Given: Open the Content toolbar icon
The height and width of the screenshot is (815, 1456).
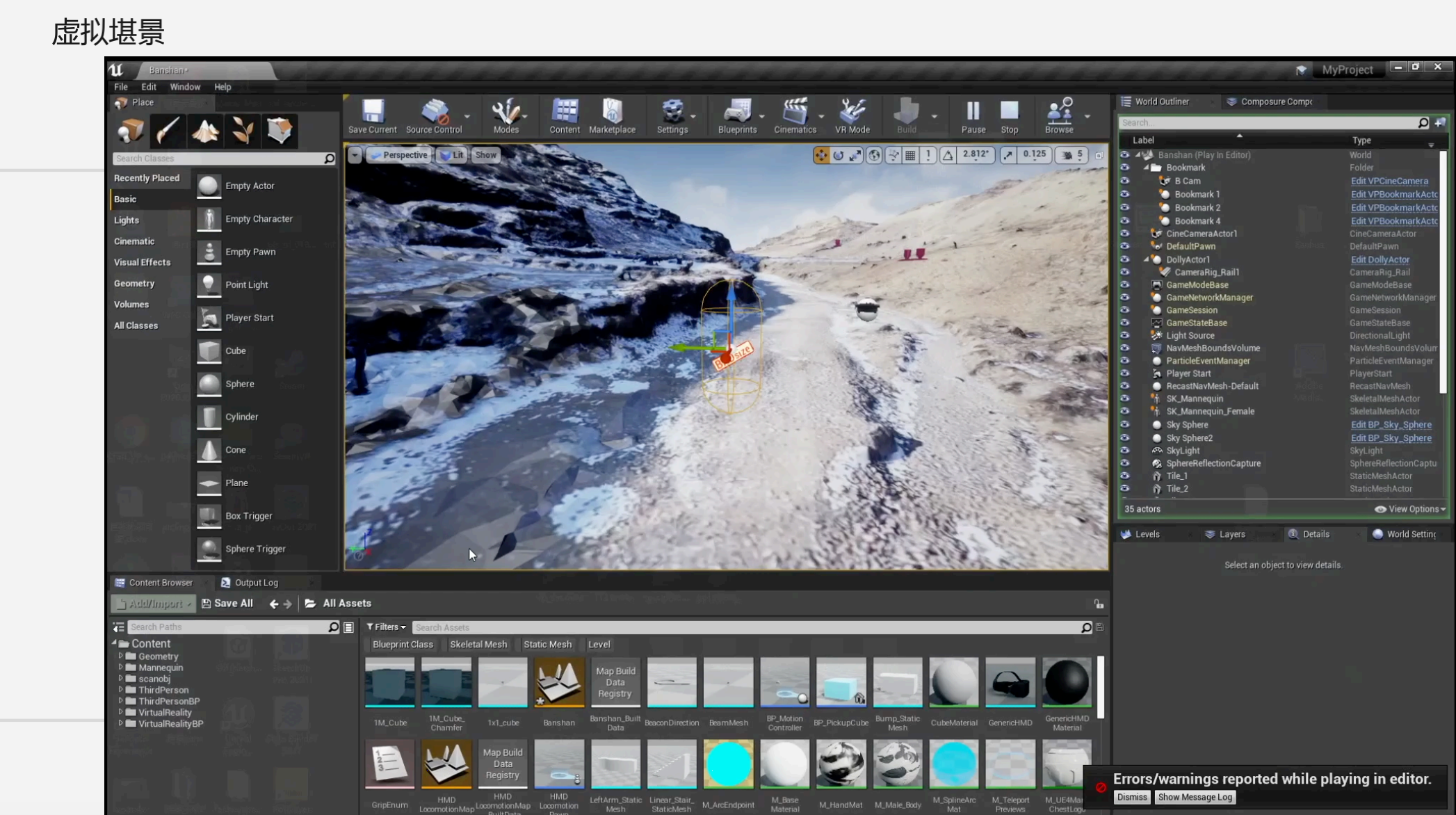Looking at the screenshot, I should tap(564, 116).
